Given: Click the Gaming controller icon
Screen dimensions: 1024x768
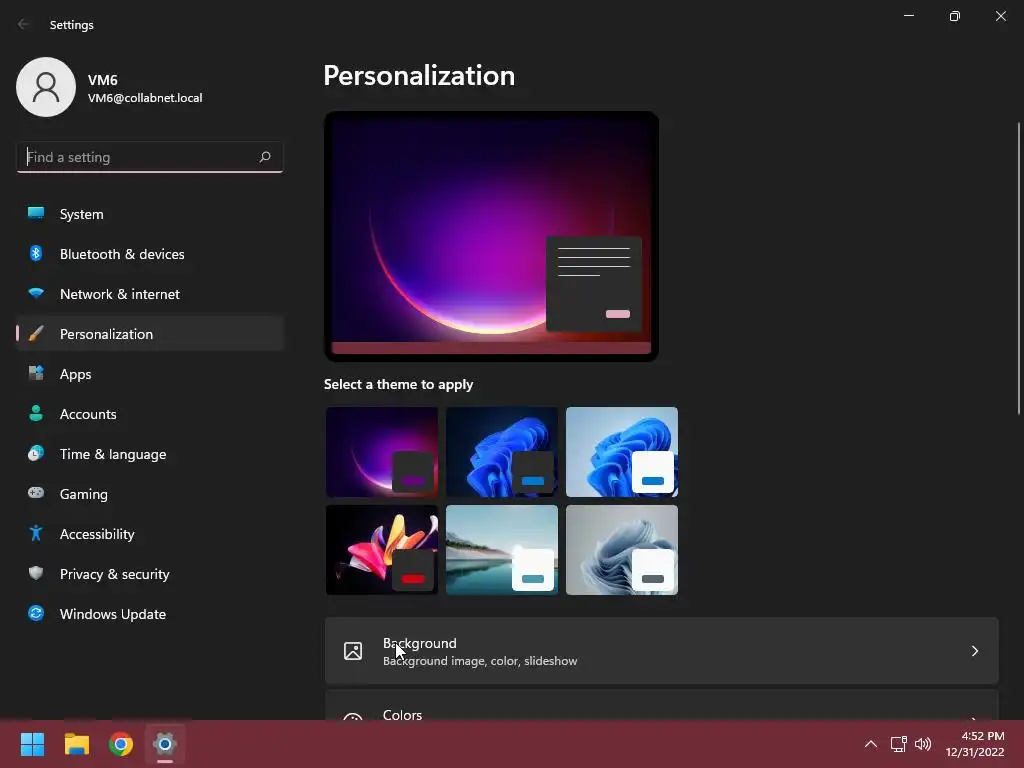Looking at the screenshot, I should 36,493.
